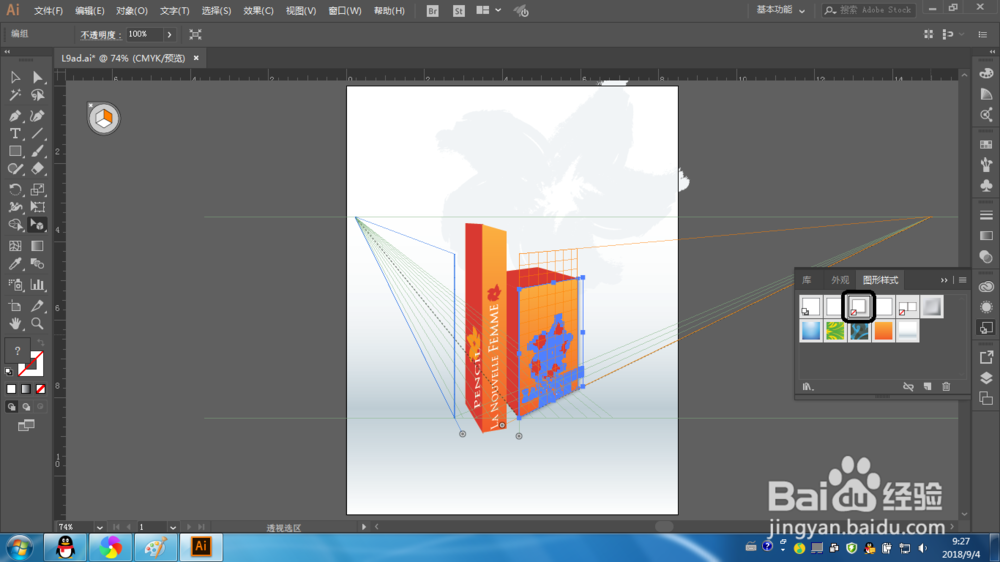Expand the arrange documents dropdown

(x=497, y=10)
